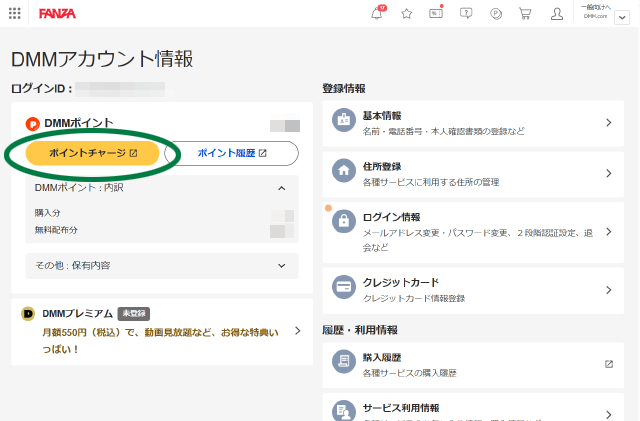Open favorites star icon
640x421 pixels.
point(407,14)
